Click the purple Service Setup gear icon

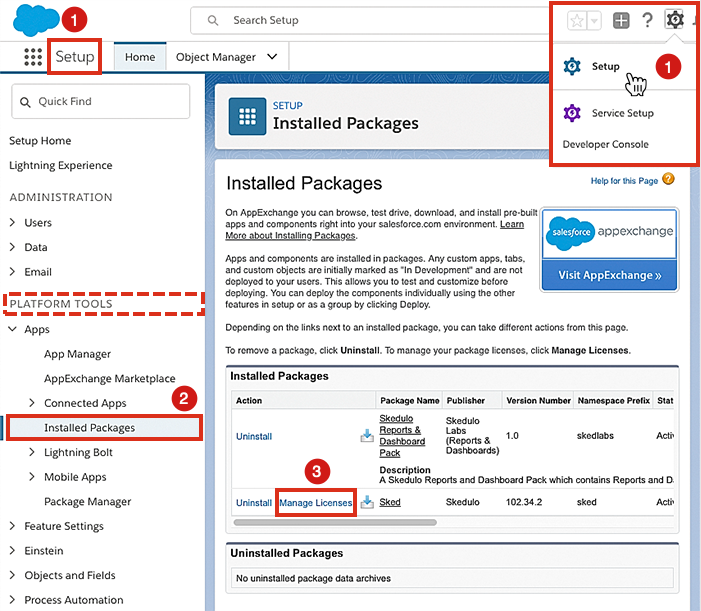572,113
